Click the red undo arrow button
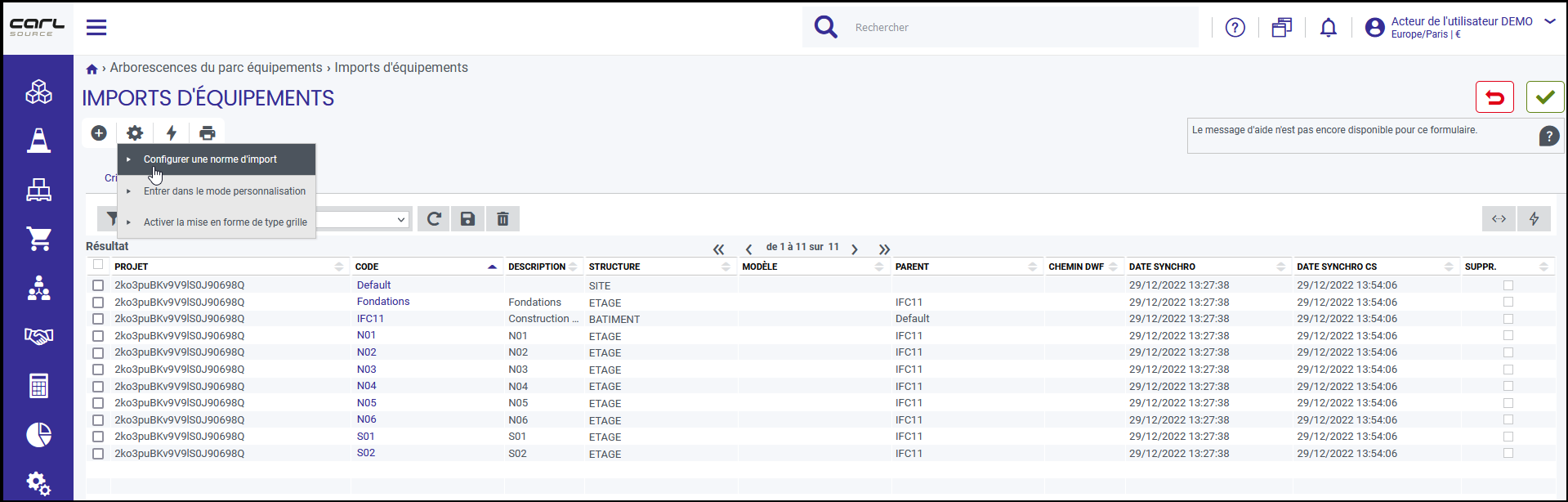The height and width of the screenshot is (502, 1568). (x=1494, y=97)
